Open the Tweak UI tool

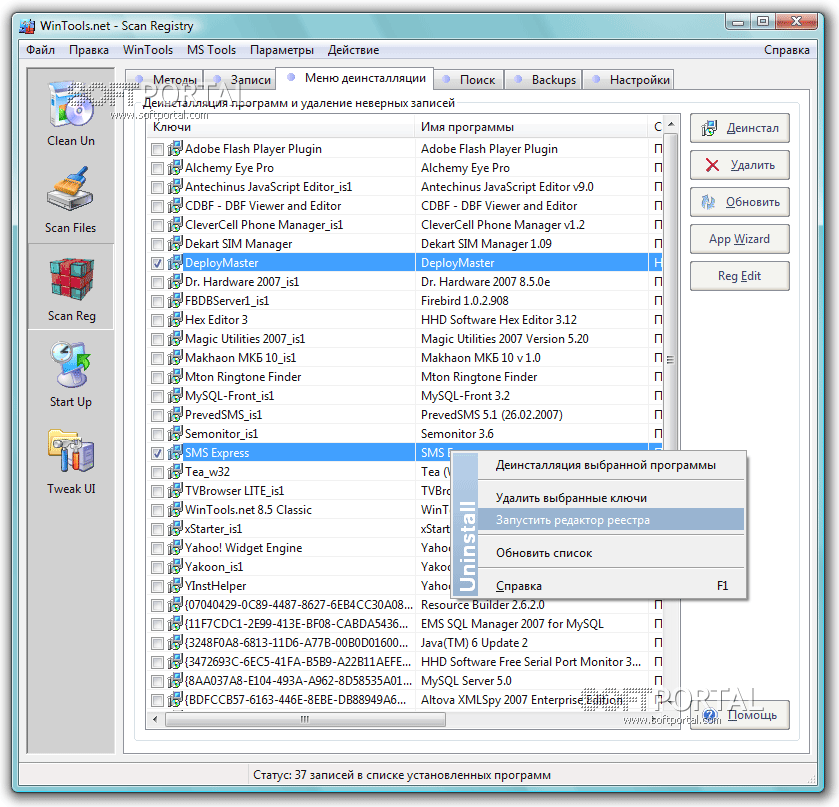pyautogui.click(x=71, y=461)
